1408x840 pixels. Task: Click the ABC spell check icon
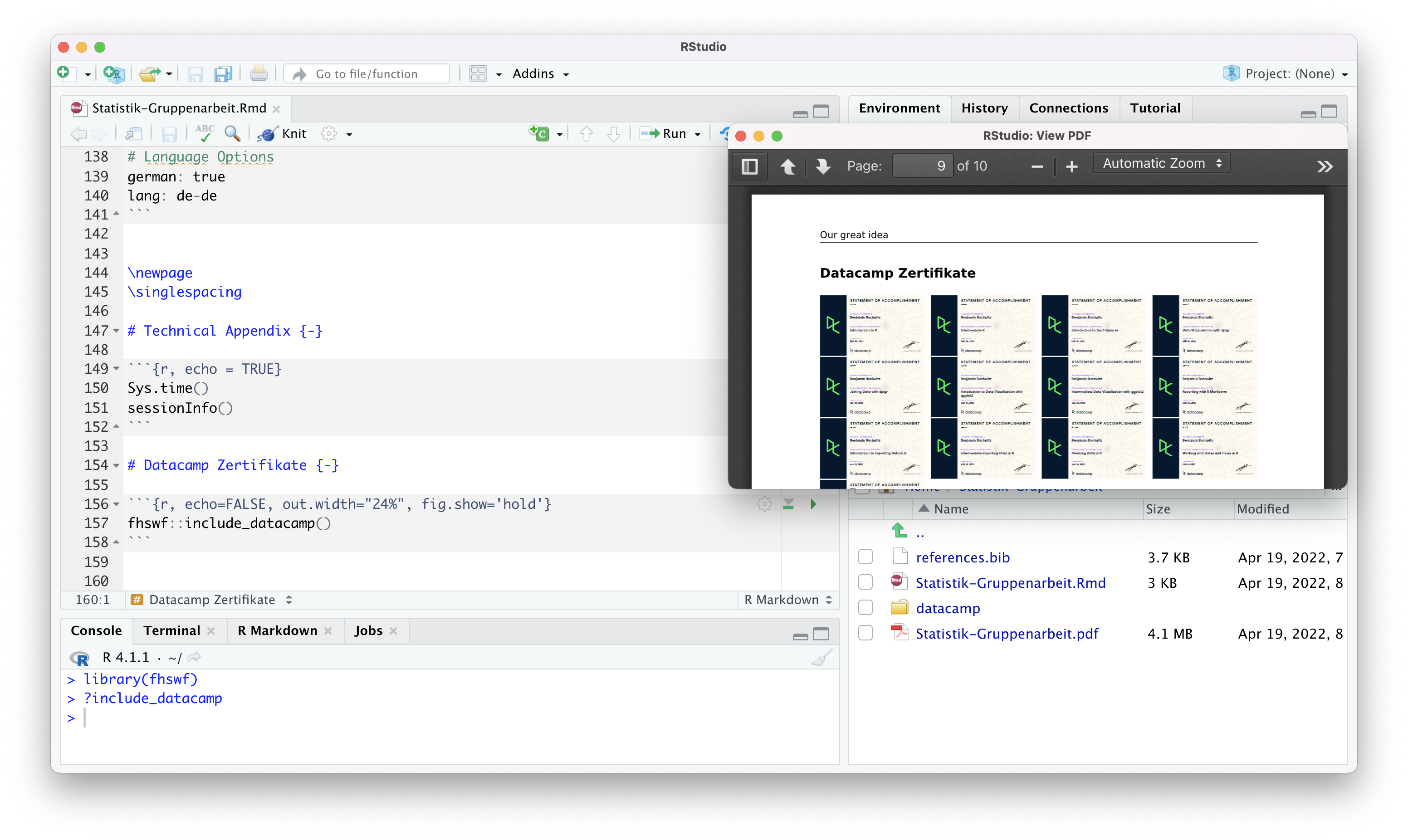[204, 133]
